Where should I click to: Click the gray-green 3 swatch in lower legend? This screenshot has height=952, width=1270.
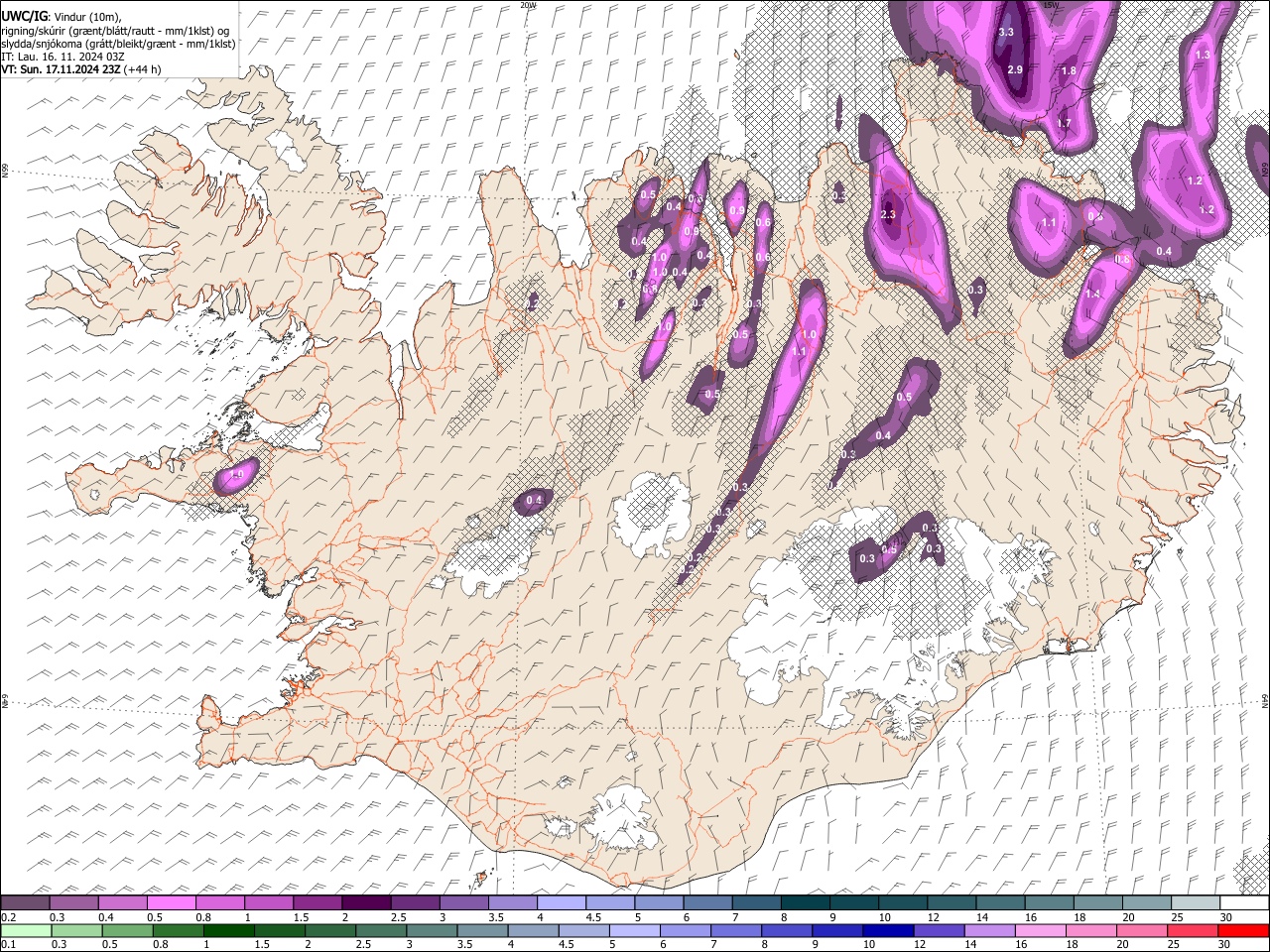pos(432,930)
